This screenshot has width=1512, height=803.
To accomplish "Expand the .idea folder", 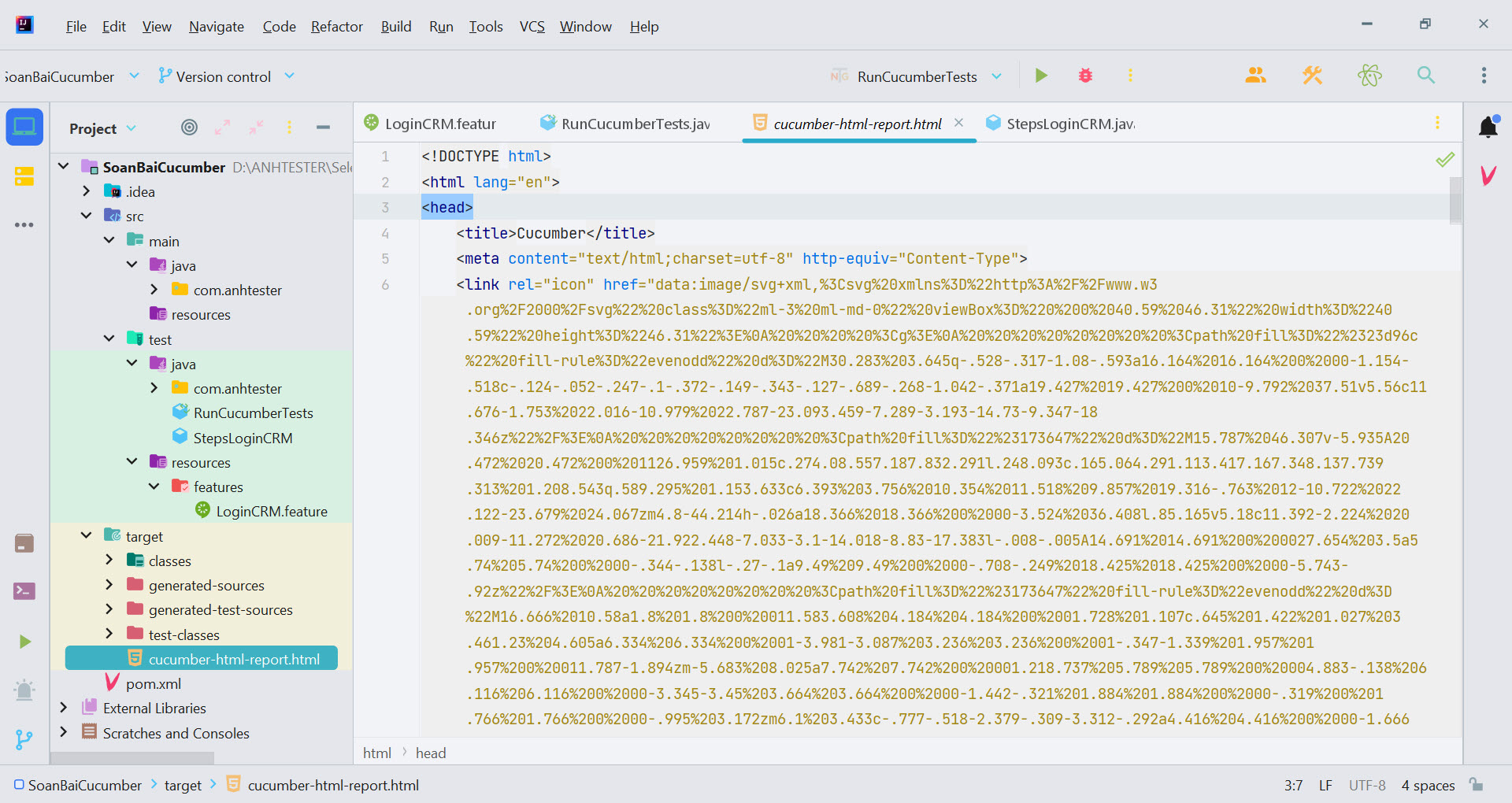I will pos(87,191).
